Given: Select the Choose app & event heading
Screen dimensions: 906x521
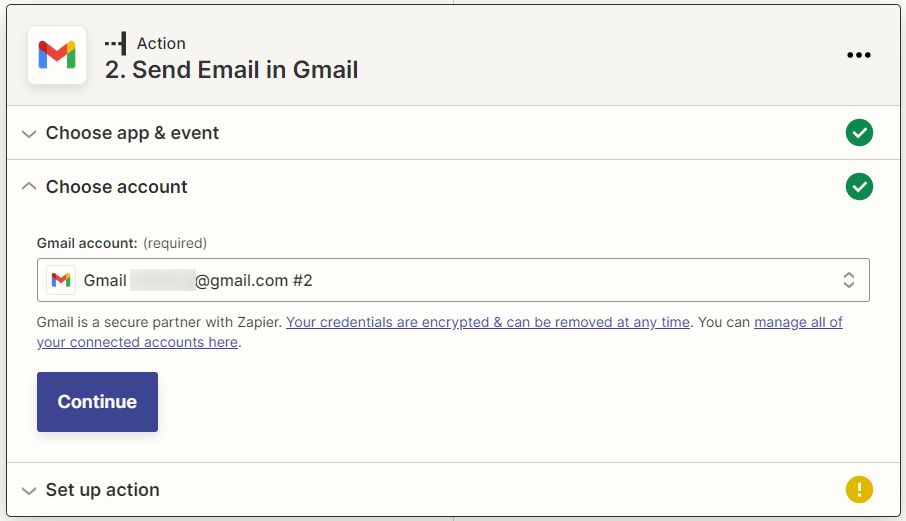Looking at the screenshot, I should [132, 133].
